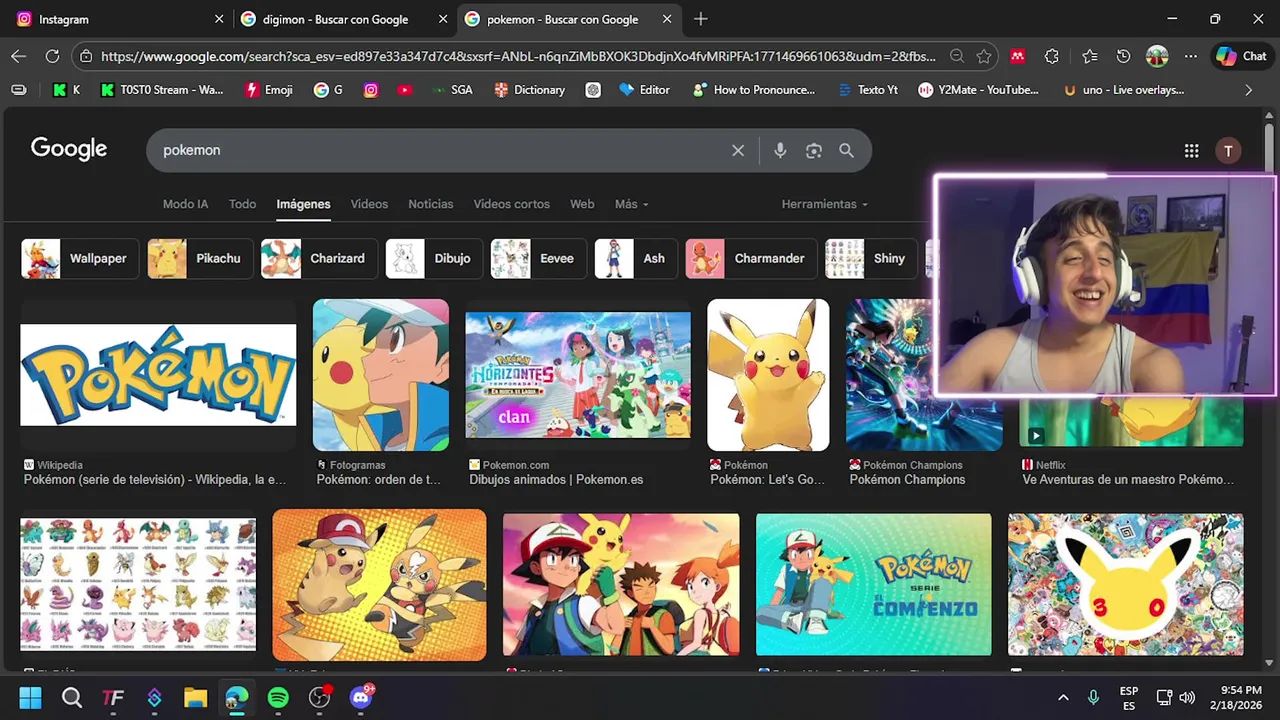Filter by the Charmander chip
The width and height of the screenshot is (1280, 720).
751,258
